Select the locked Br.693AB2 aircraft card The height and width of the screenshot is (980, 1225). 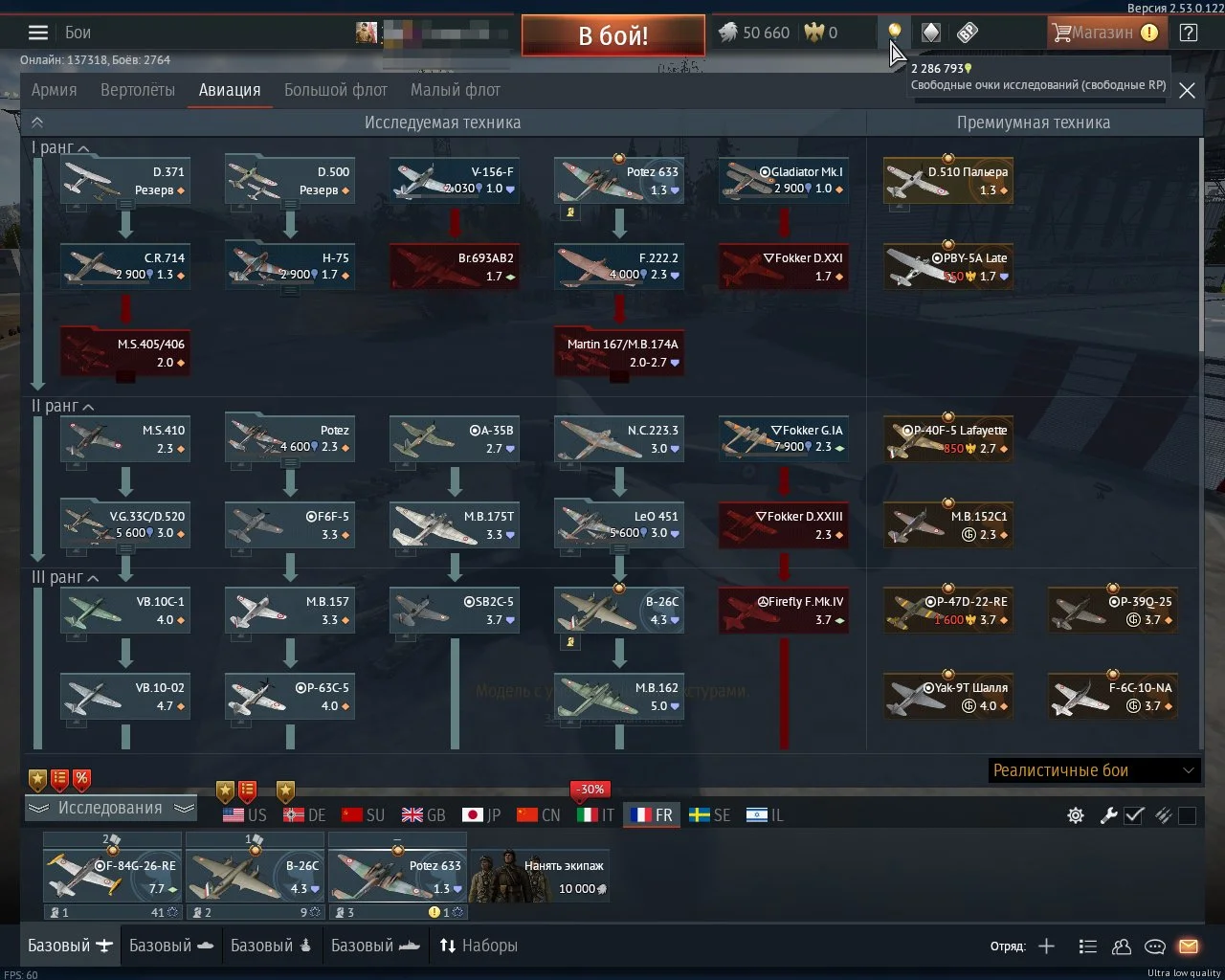[455, 266]
